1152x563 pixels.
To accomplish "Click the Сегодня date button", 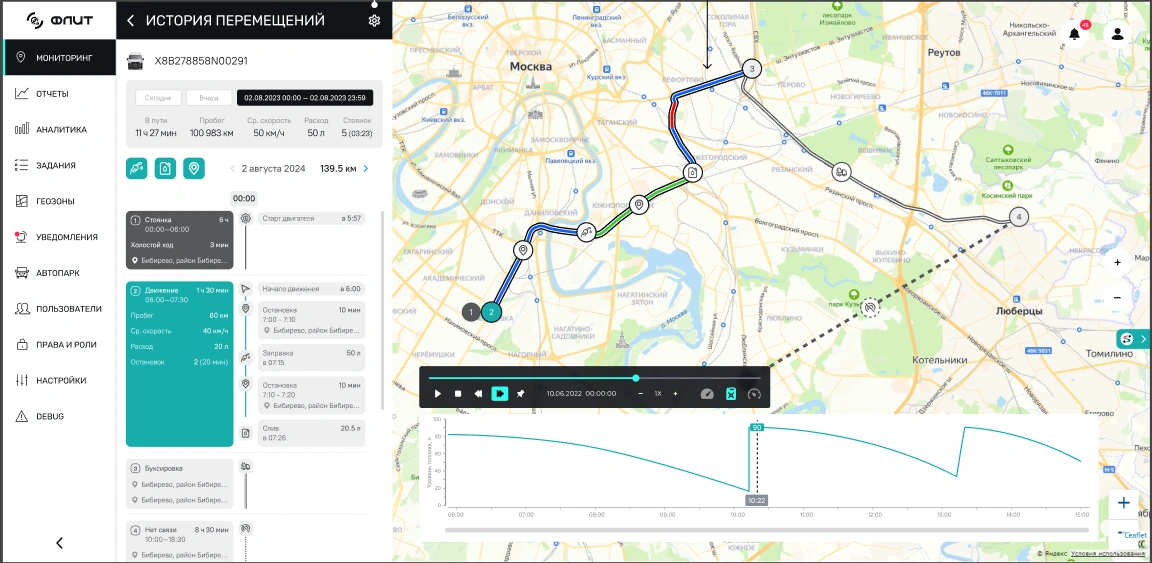I will [x=158, y=98].
